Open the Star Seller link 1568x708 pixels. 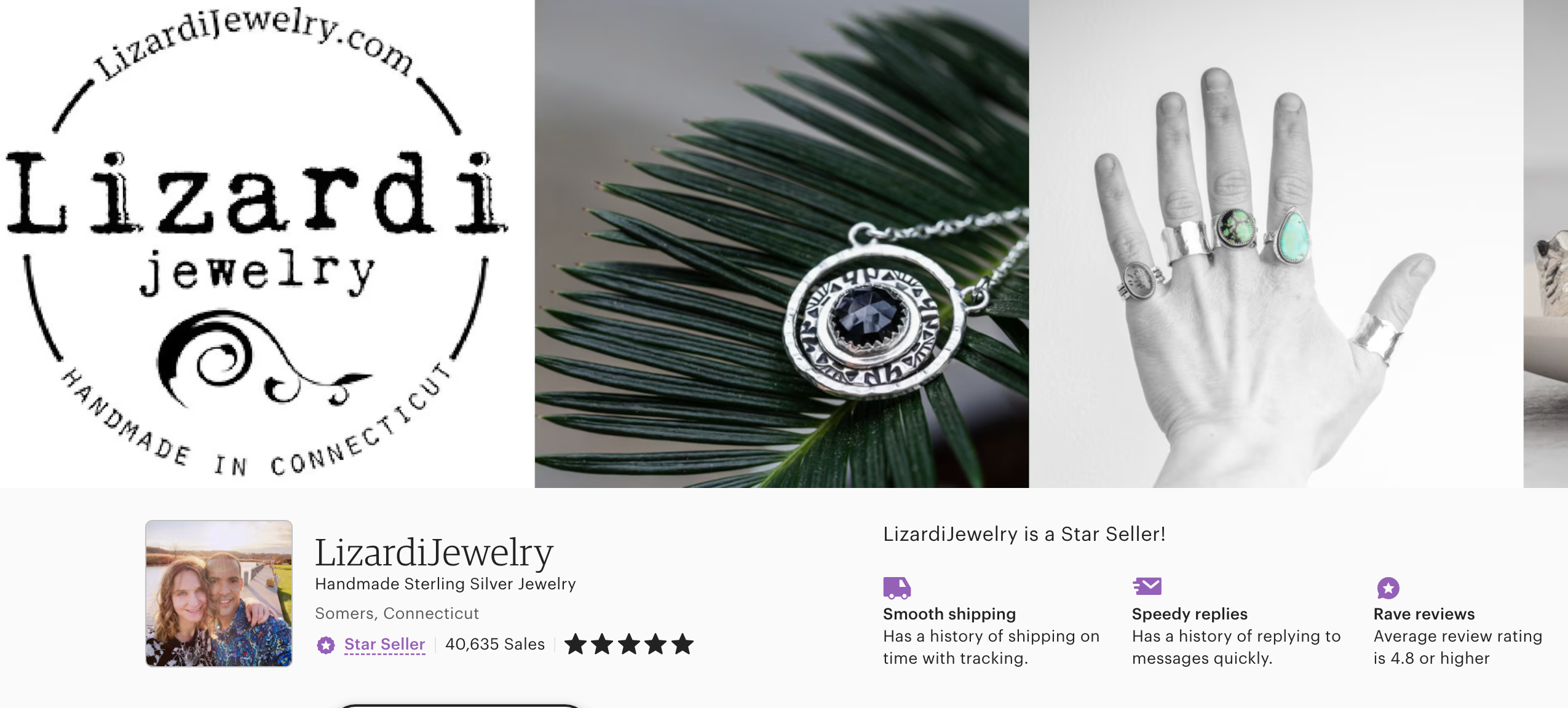[x=384, y=644]
